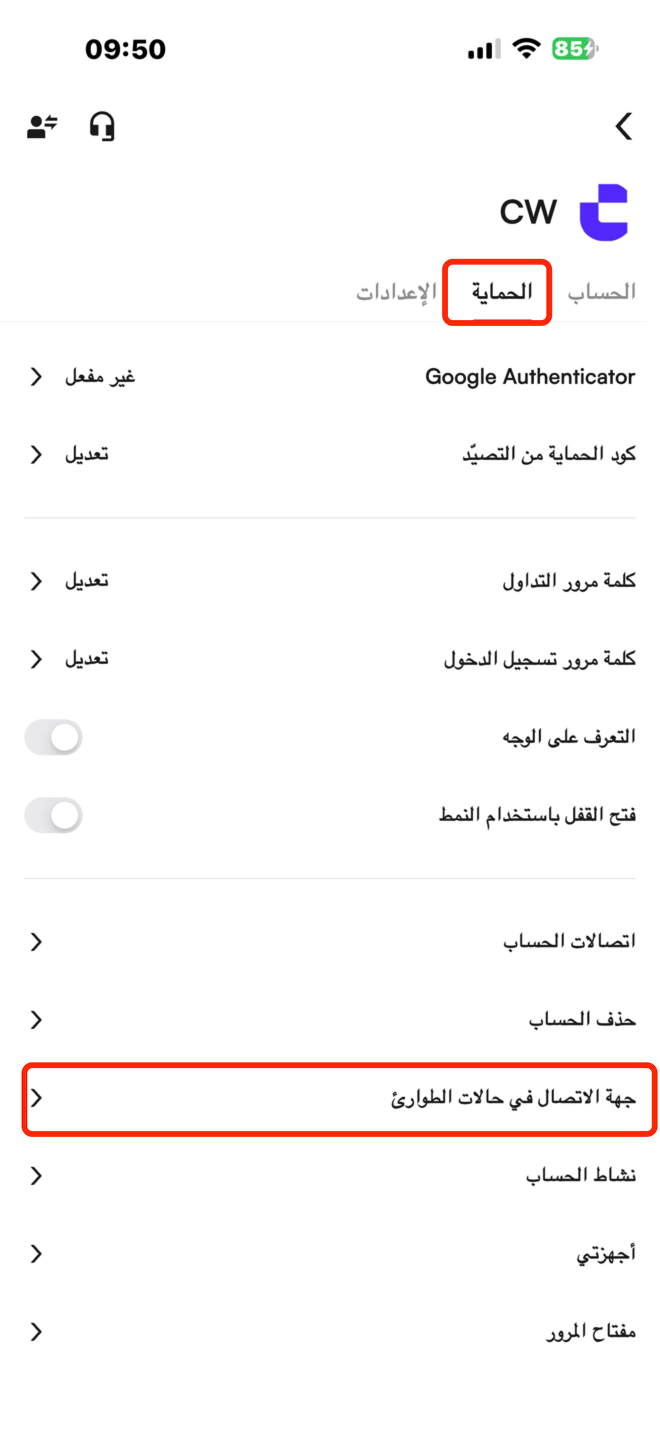Toggle فتح القفل باستخدام النمط switch
The height and width of the screenshot is (1434, 660).
[53, 816]
